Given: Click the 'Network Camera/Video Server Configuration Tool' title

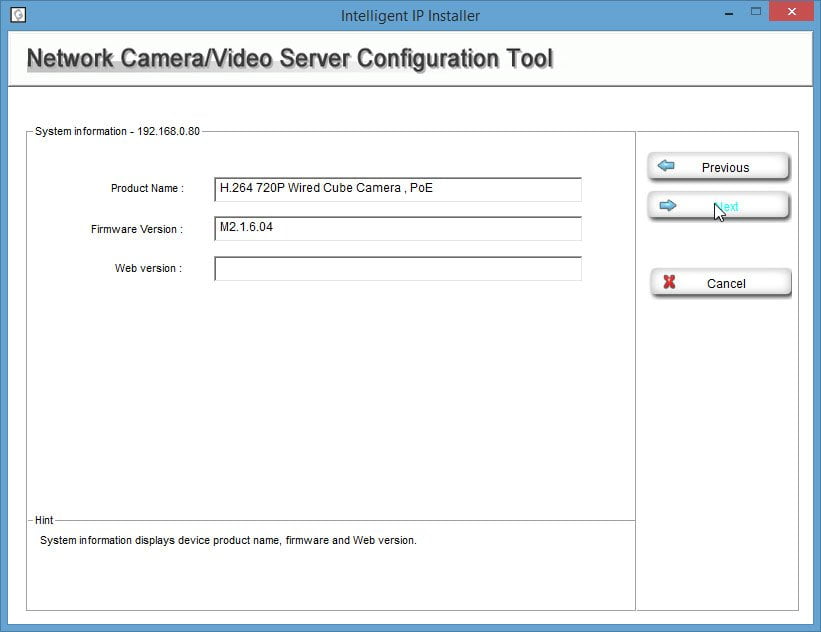Looking at the screenshot, I should (290, 58).
